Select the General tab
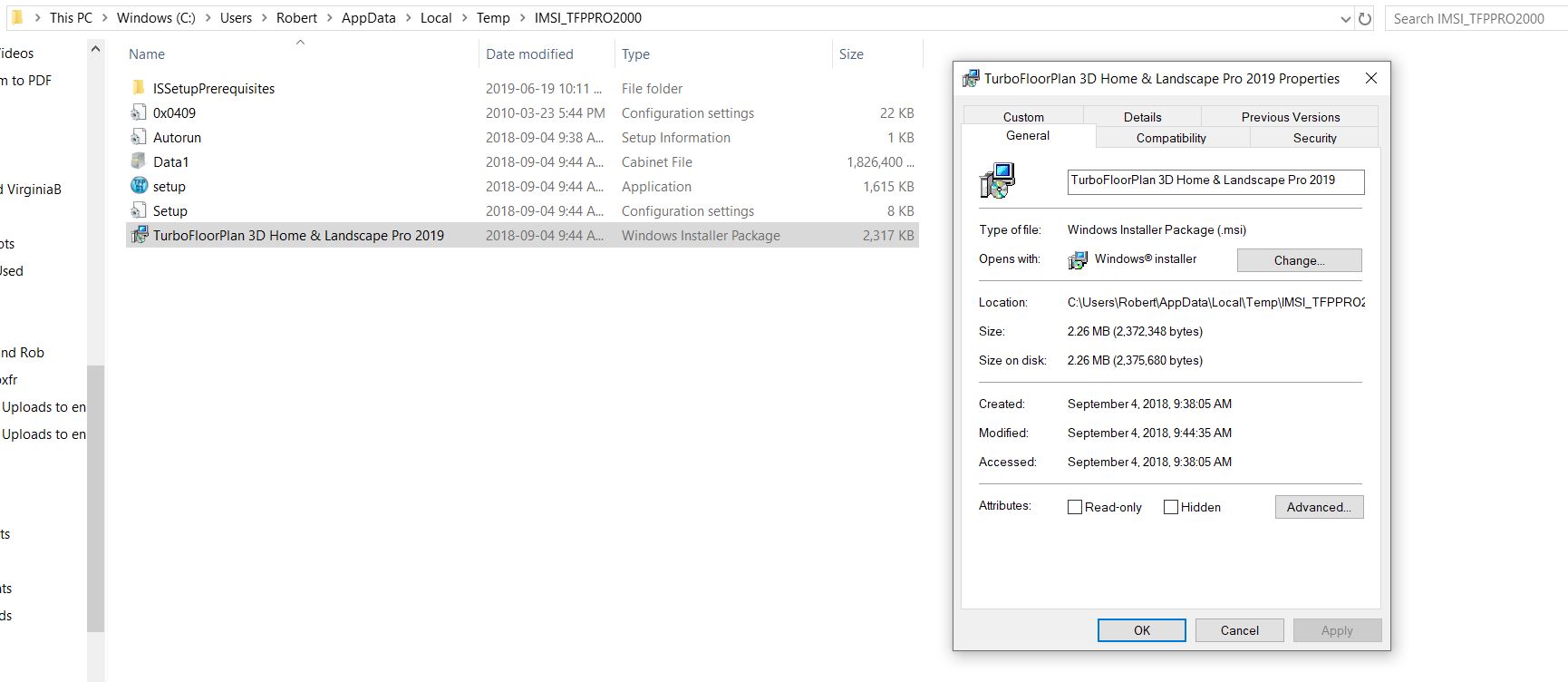Image resolution: width=1568 pixels, height=682 pixels. [1028, 135]
